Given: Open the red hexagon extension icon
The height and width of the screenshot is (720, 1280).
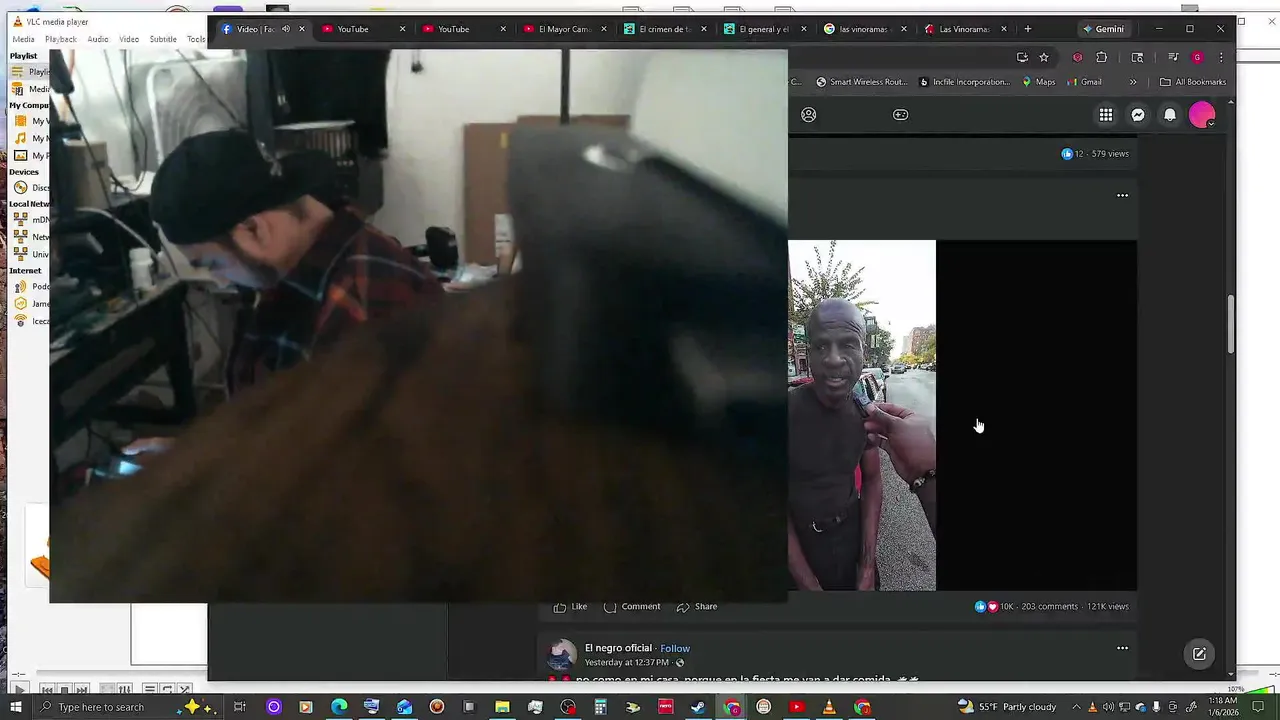Looking at the screenshot, I should pos(1077,57).
